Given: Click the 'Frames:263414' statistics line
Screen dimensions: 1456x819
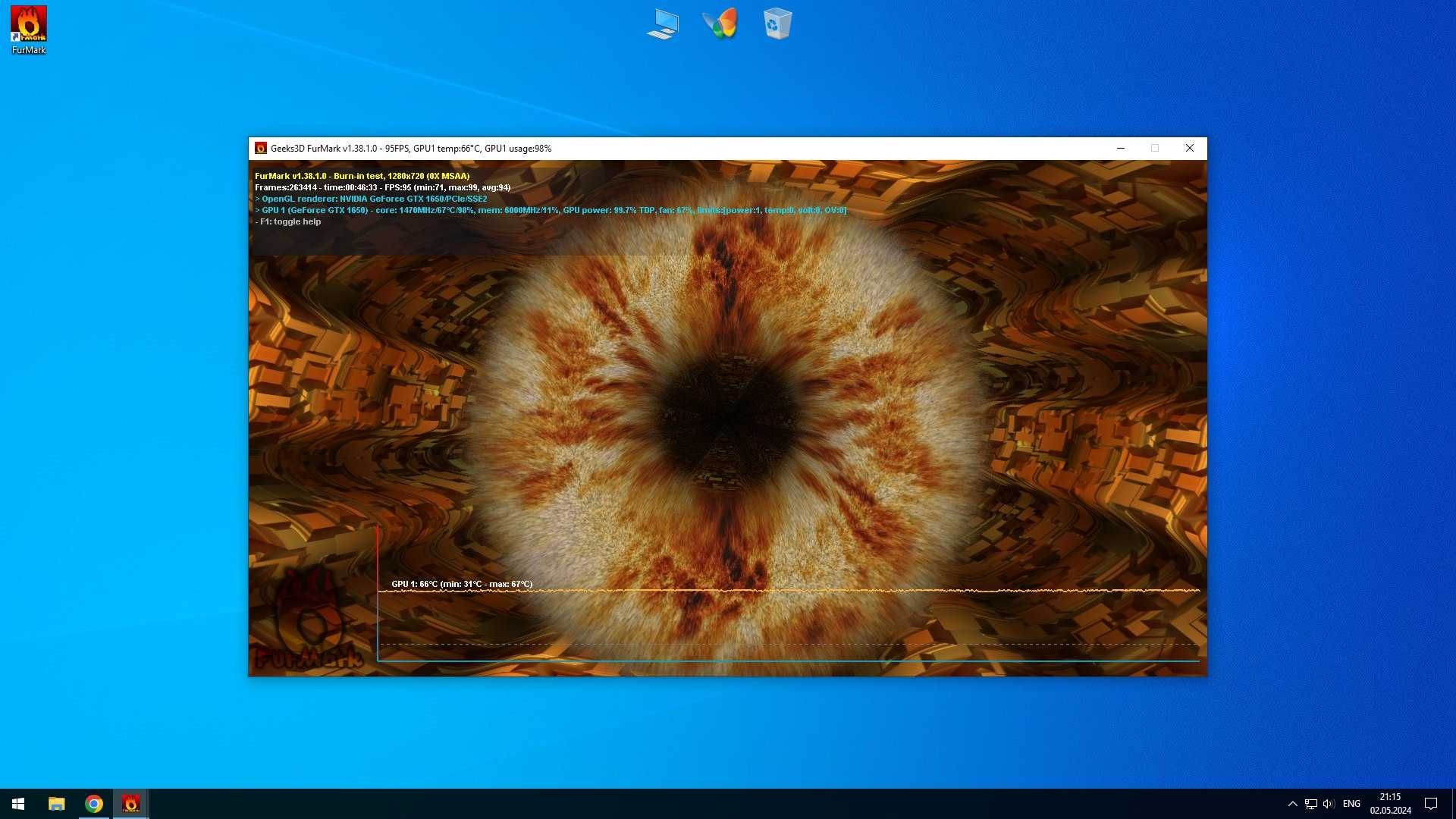Looking at the screenshot, I should 382,187.
